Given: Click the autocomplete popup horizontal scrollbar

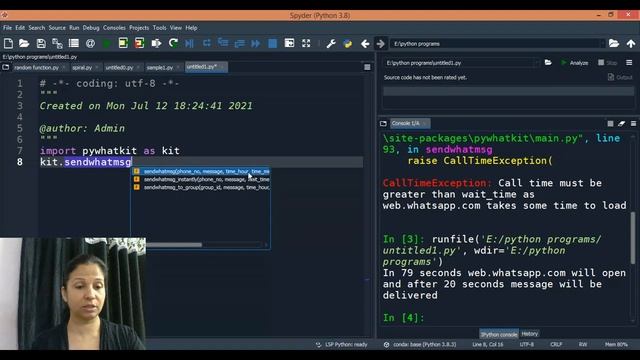Looking at the screenshot, I should tap(174, 245).
